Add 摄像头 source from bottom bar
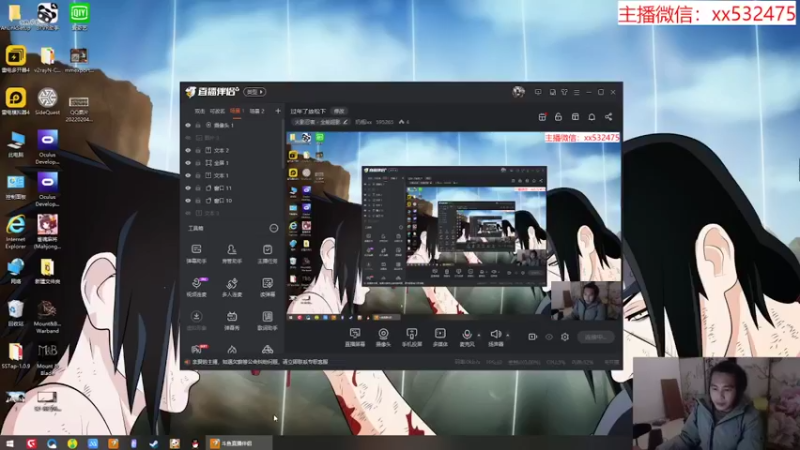The image size is (800, 450). click(383, 337)
